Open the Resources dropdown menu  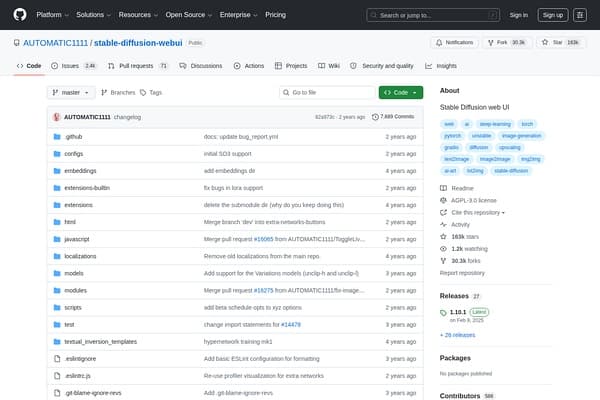pos(138,15)
